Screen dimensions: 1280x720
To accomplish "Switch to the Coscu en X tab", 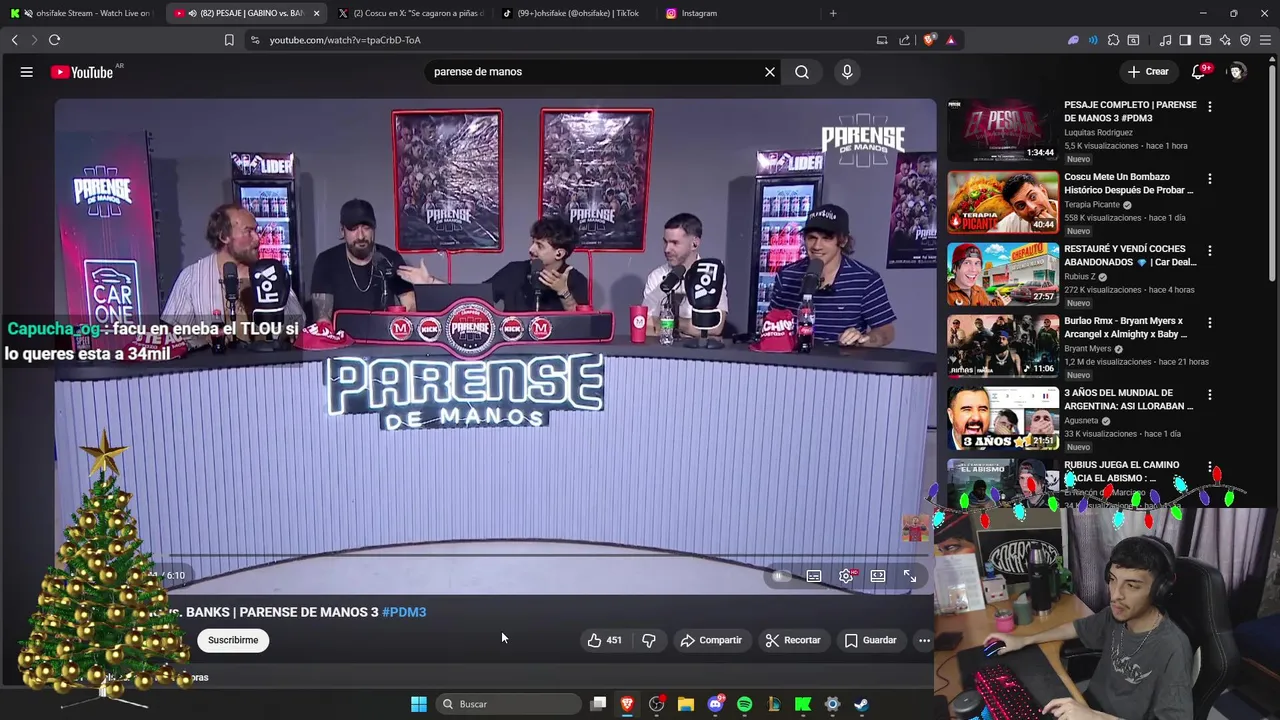I will point(410,13).
